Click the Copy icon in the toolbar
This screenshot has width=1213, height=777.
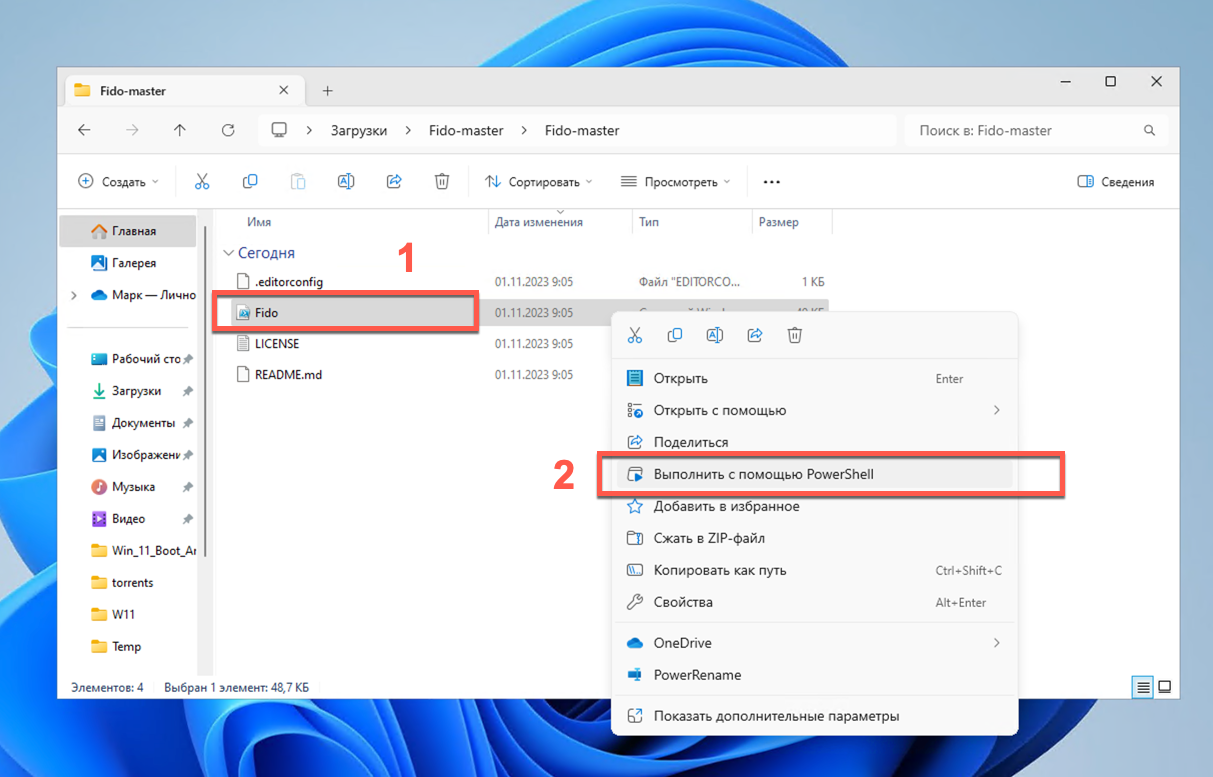click(250, 181)
